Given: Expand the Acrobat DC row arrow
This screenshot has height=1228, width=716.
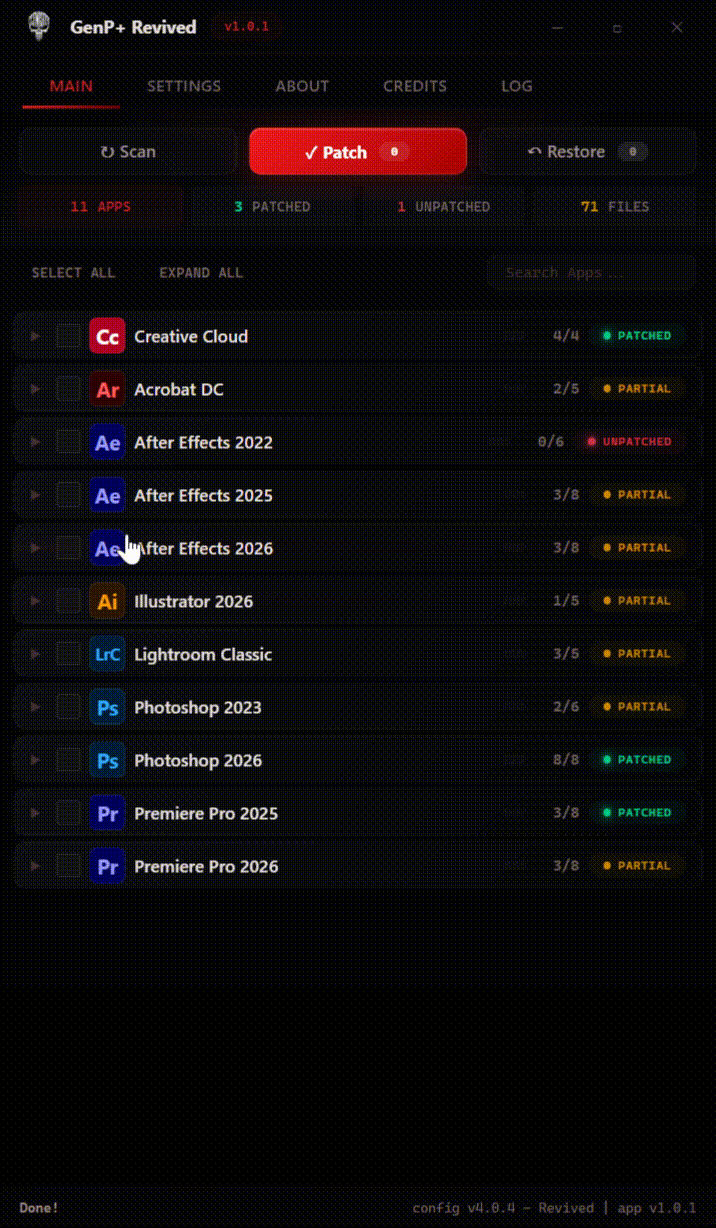Looking at the screenshot, I should (x=36, y=389).
